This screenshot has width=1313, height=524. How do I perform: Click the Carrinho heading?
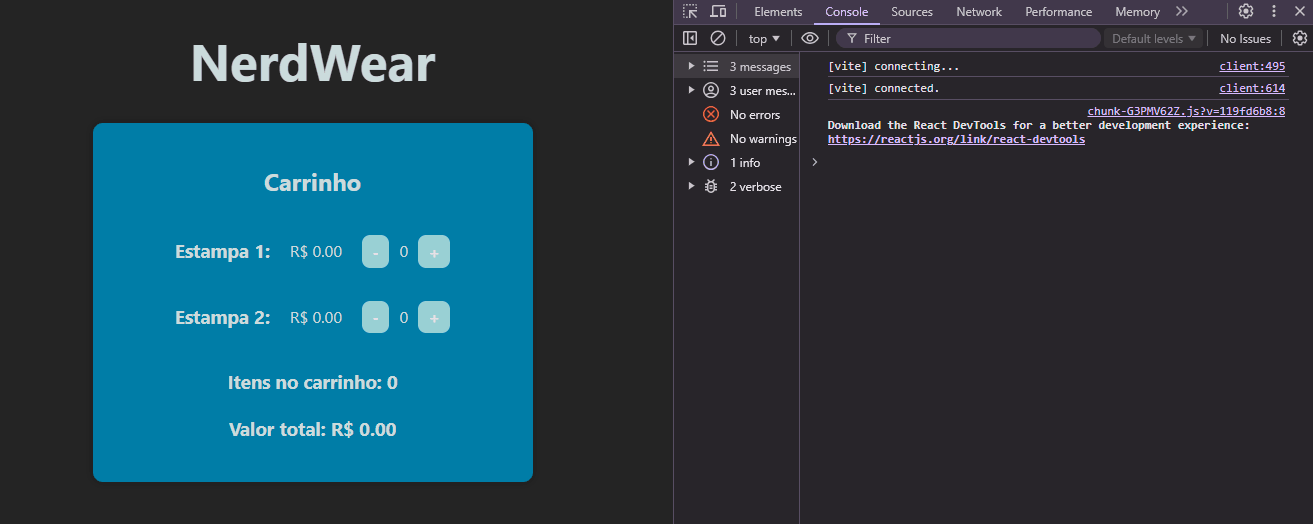(312, 183)
